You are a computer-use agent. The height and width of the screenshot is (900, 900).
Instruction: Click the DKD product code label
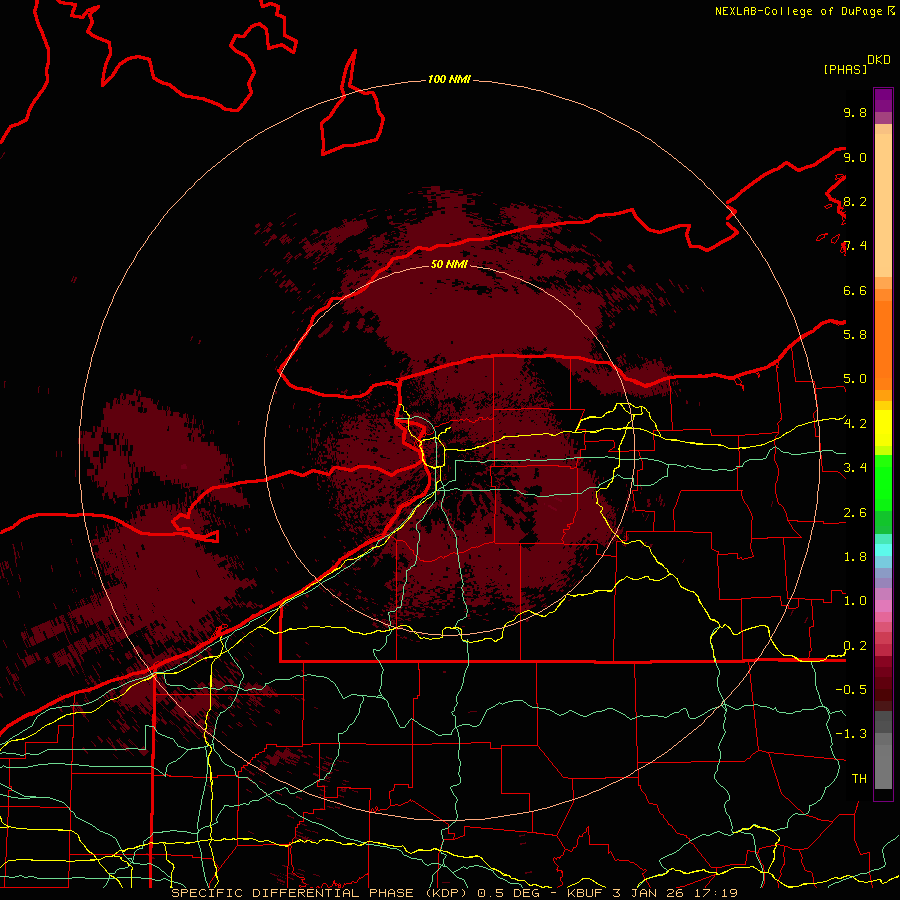(879, 60)
